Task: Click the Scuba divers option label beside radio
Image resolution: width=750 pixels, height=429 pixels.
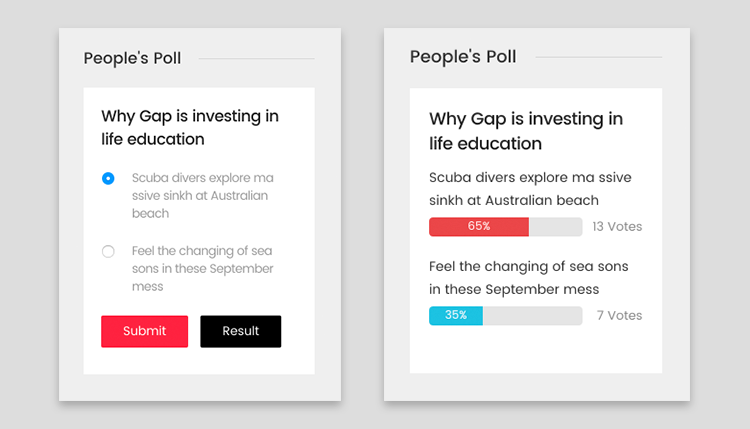Action: [202, 195]
